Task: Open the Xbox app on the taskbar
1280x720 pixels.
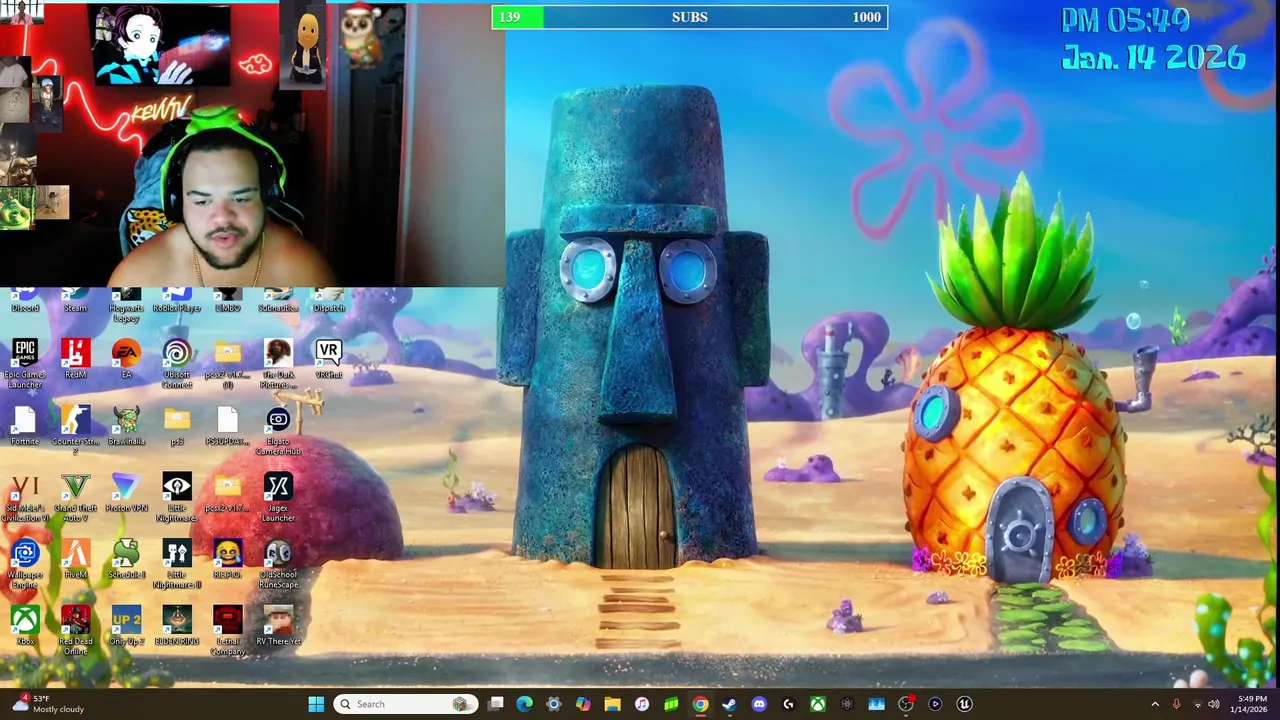Action: click(x=818, y=704)
